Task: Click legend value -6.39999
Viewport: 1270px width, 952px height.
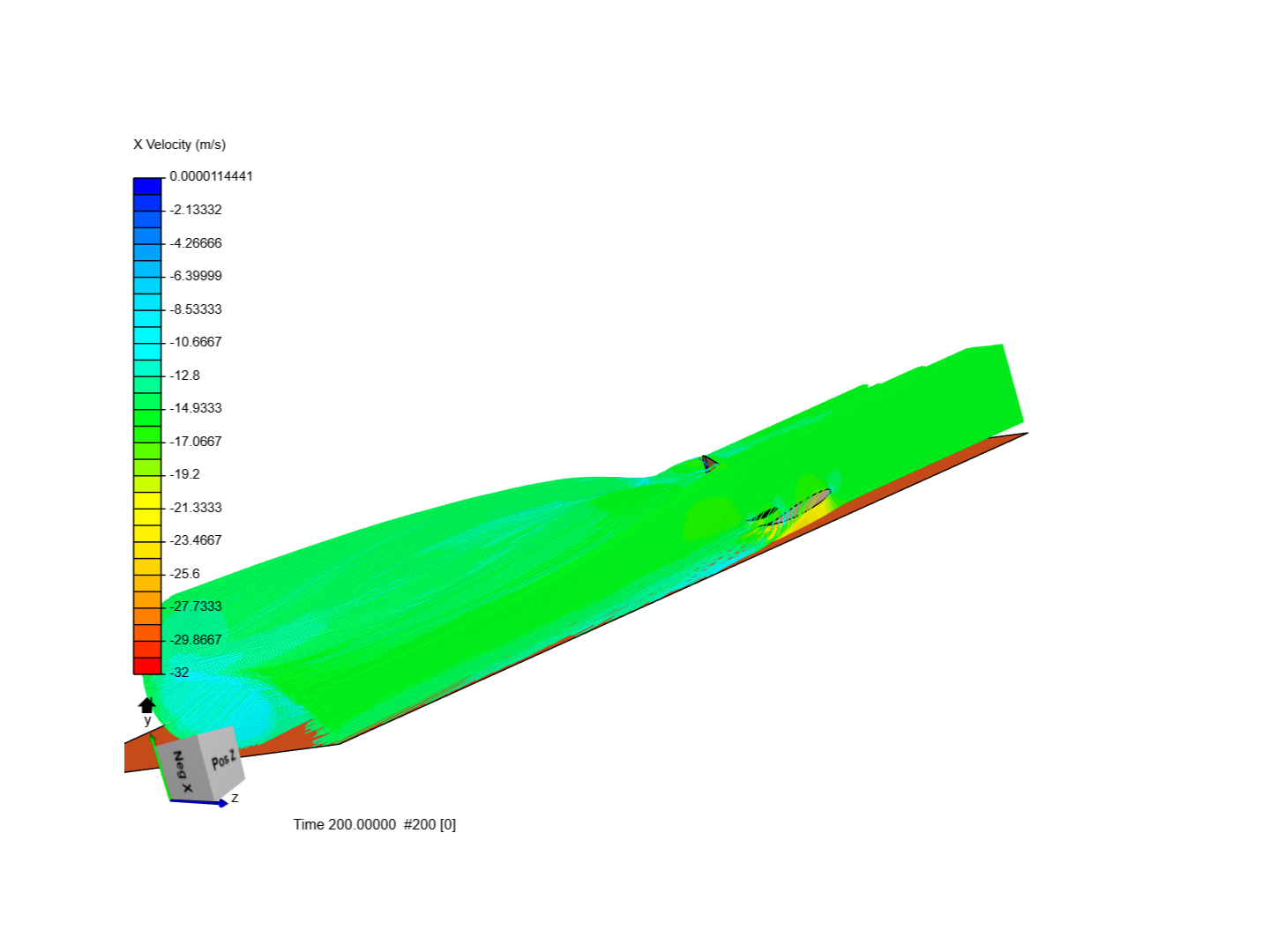Action: tap(196, 276)
